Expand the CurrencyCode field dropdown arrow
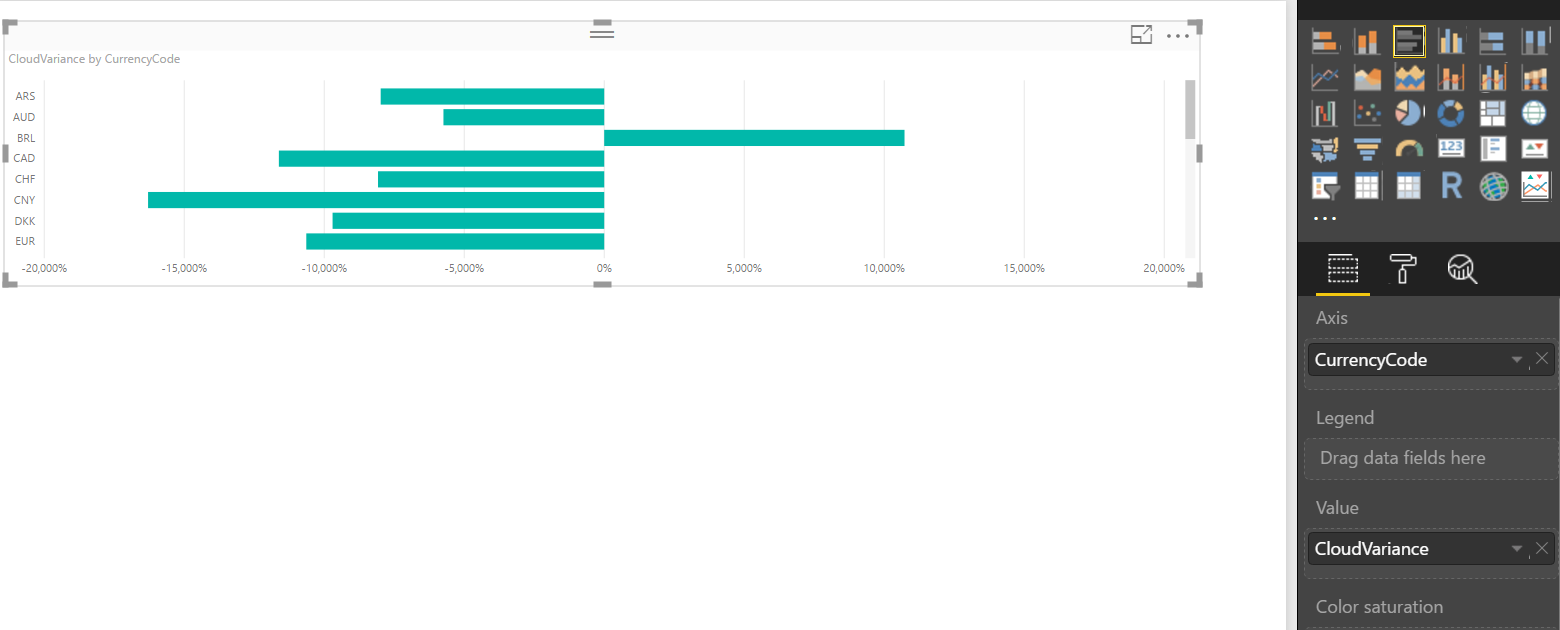Image resolution: width=1560 pixels, height=630 pixels. pyautogui.click(x=1517, y=359)
